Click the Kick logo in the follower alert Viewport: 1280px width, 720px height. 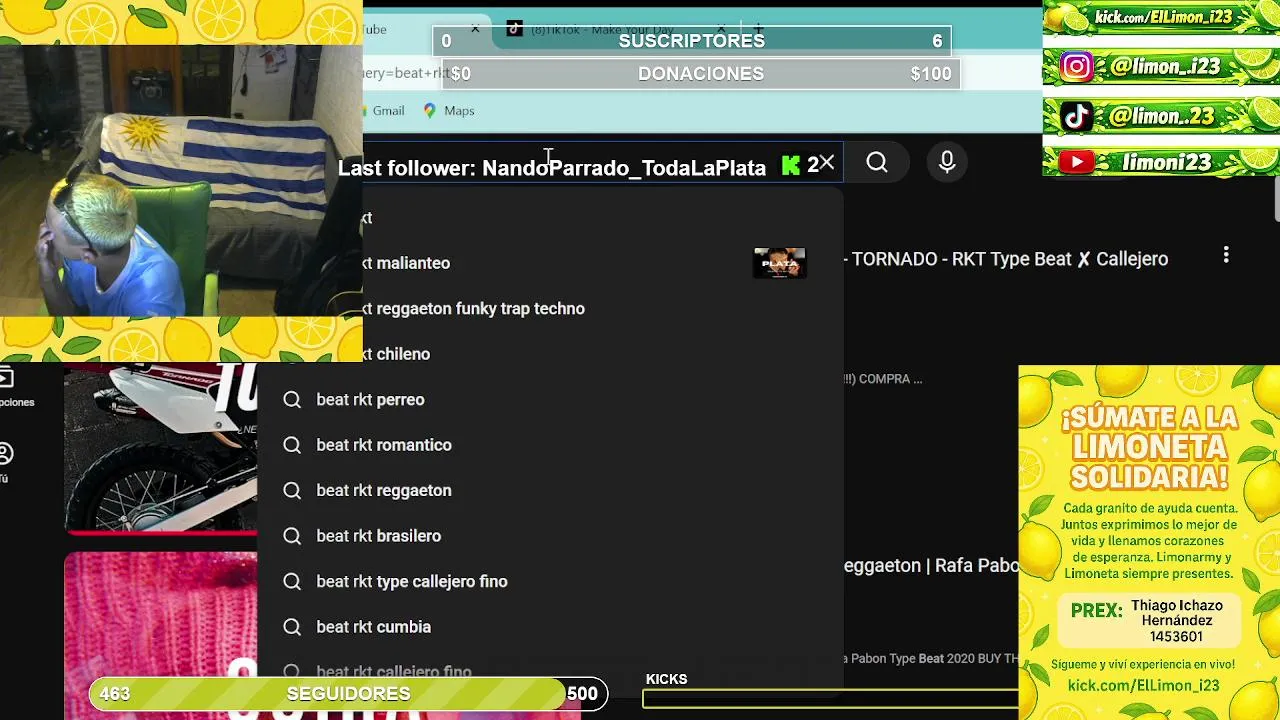(791, 166)
